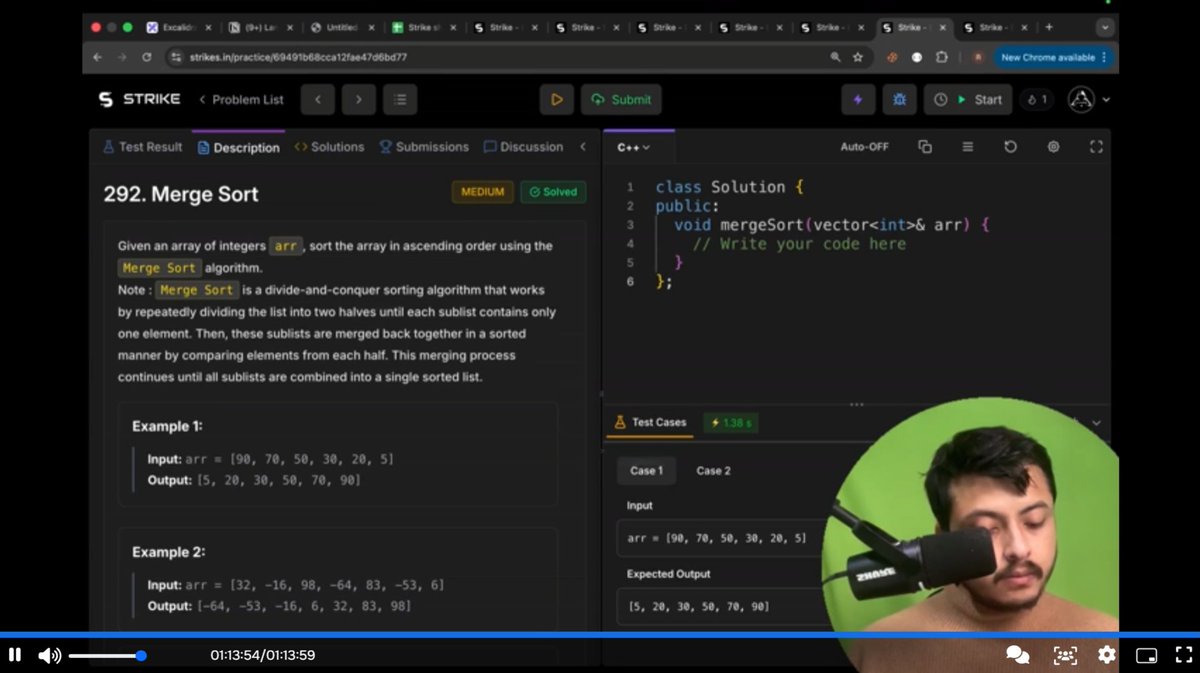Collapse the test cases panel chevron
The image size is (1200, 673).
tap(1096, 423)
